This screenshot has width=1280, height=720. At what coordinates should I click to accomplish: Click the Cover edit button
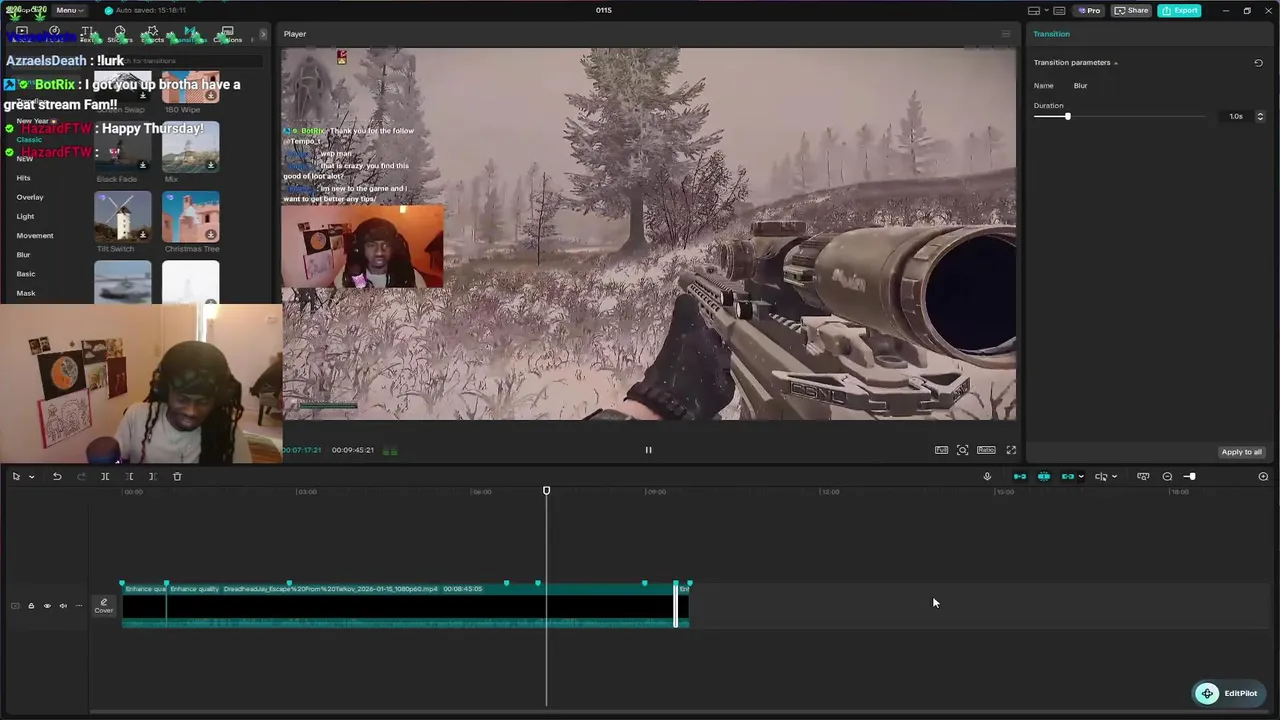pyautogui.click(x=103, y=605)
